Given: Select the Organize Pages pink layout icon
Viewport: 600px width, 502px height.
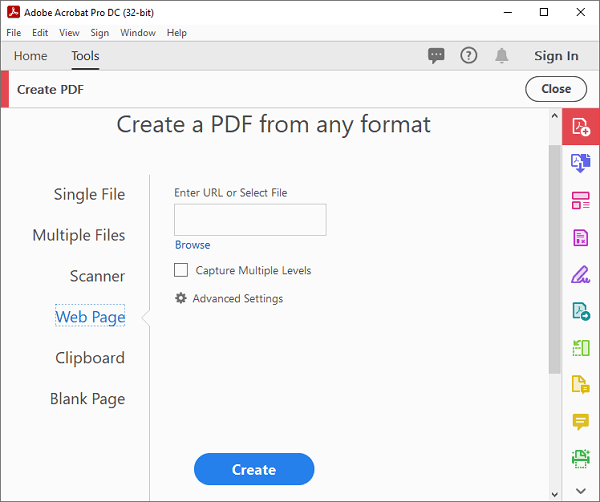Looking at the screenshot, I should [580, 200].
